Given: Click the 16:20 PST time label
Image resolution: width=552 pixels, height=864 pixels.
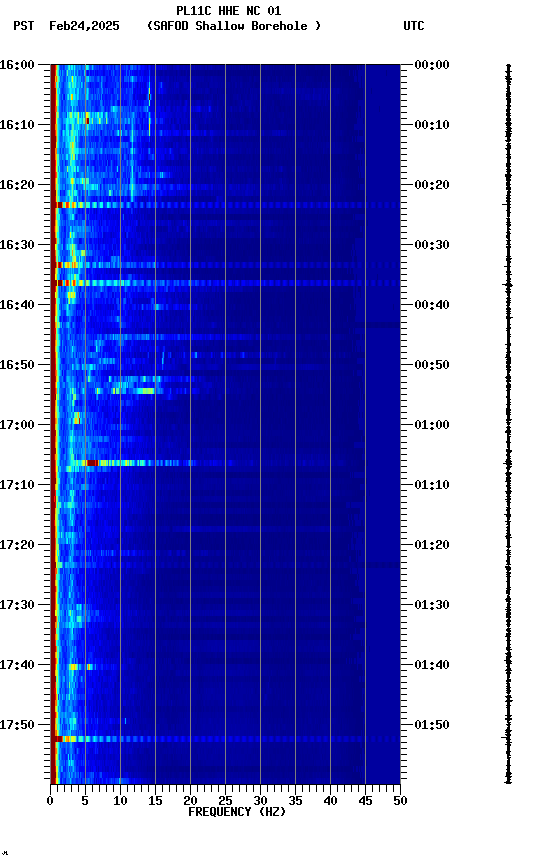Looking at the screenshot, I should click(17, 185).
